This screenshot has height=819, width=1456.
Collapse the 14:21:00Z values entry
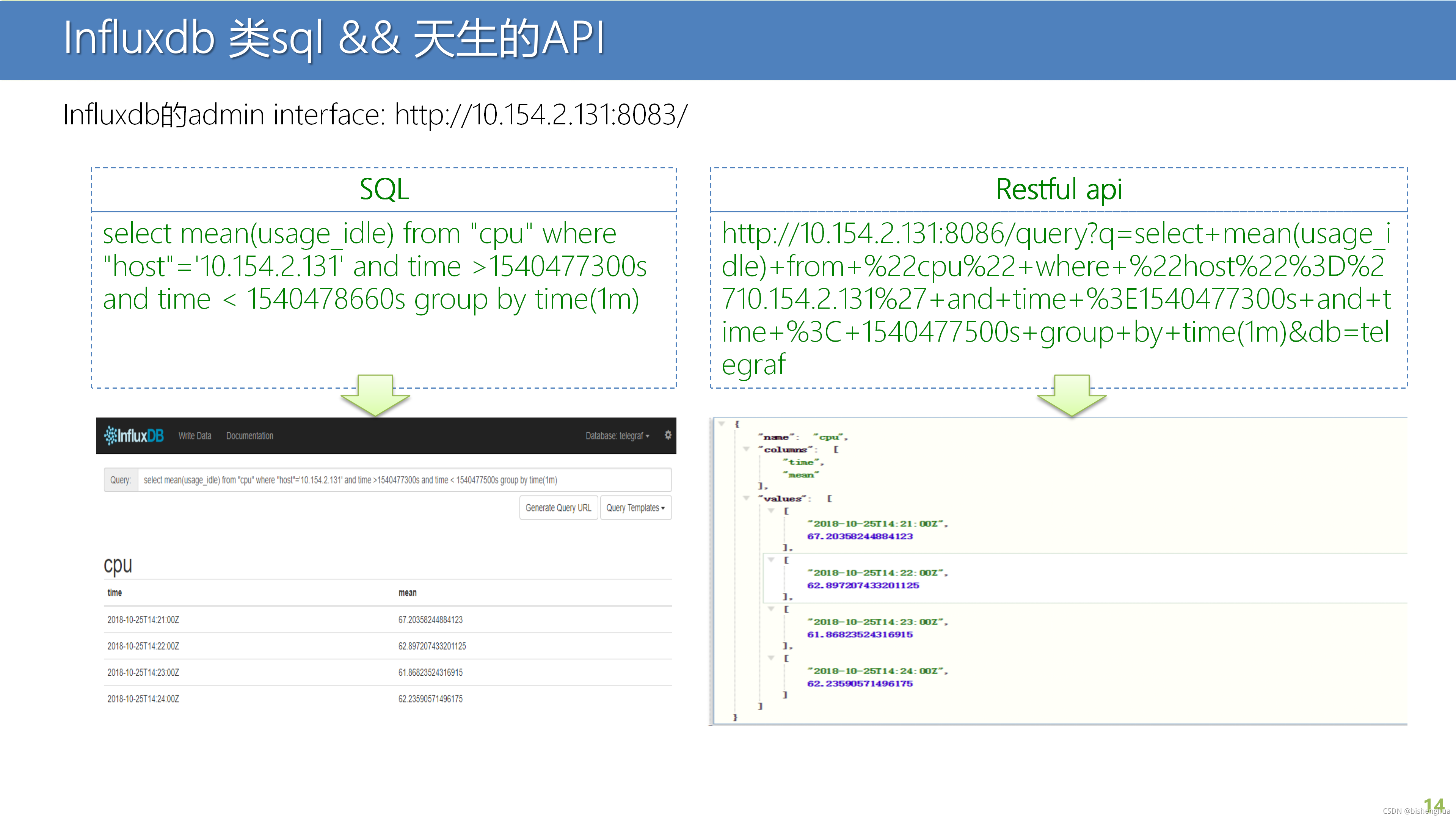[x=771, y=511]
